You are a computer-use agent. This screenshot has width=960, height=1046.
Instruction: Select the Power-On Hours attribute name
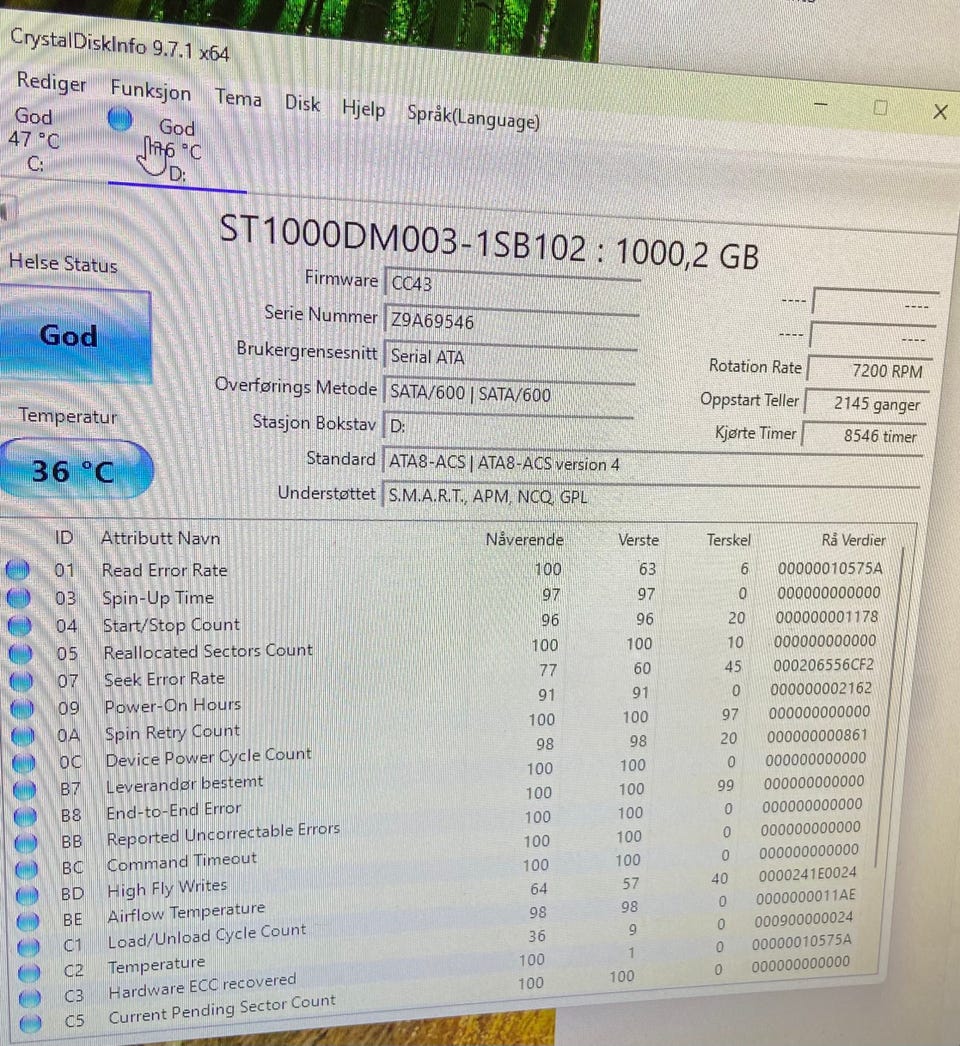(x=173, y=706)
